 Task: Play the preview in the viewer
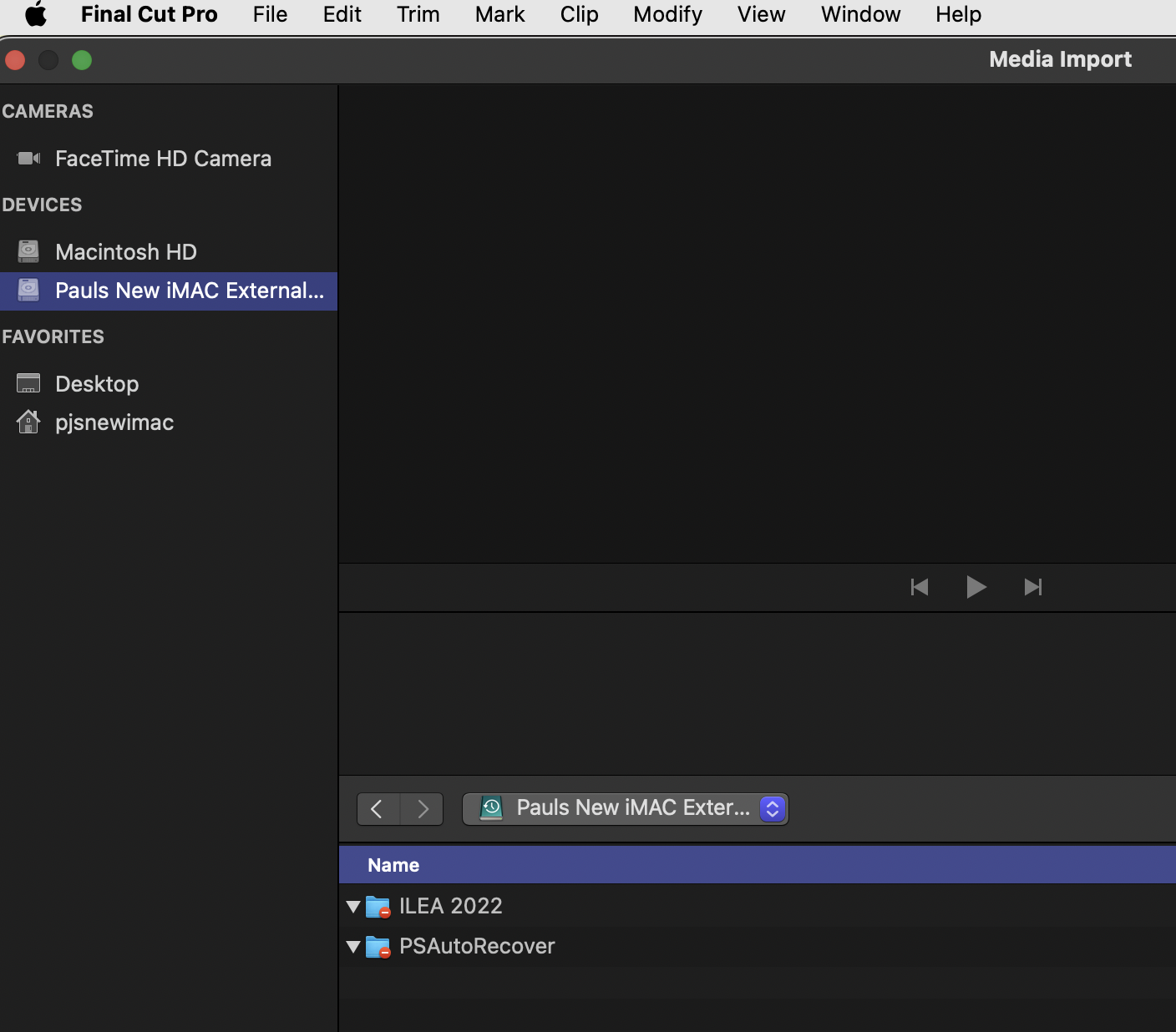(976, 587)
